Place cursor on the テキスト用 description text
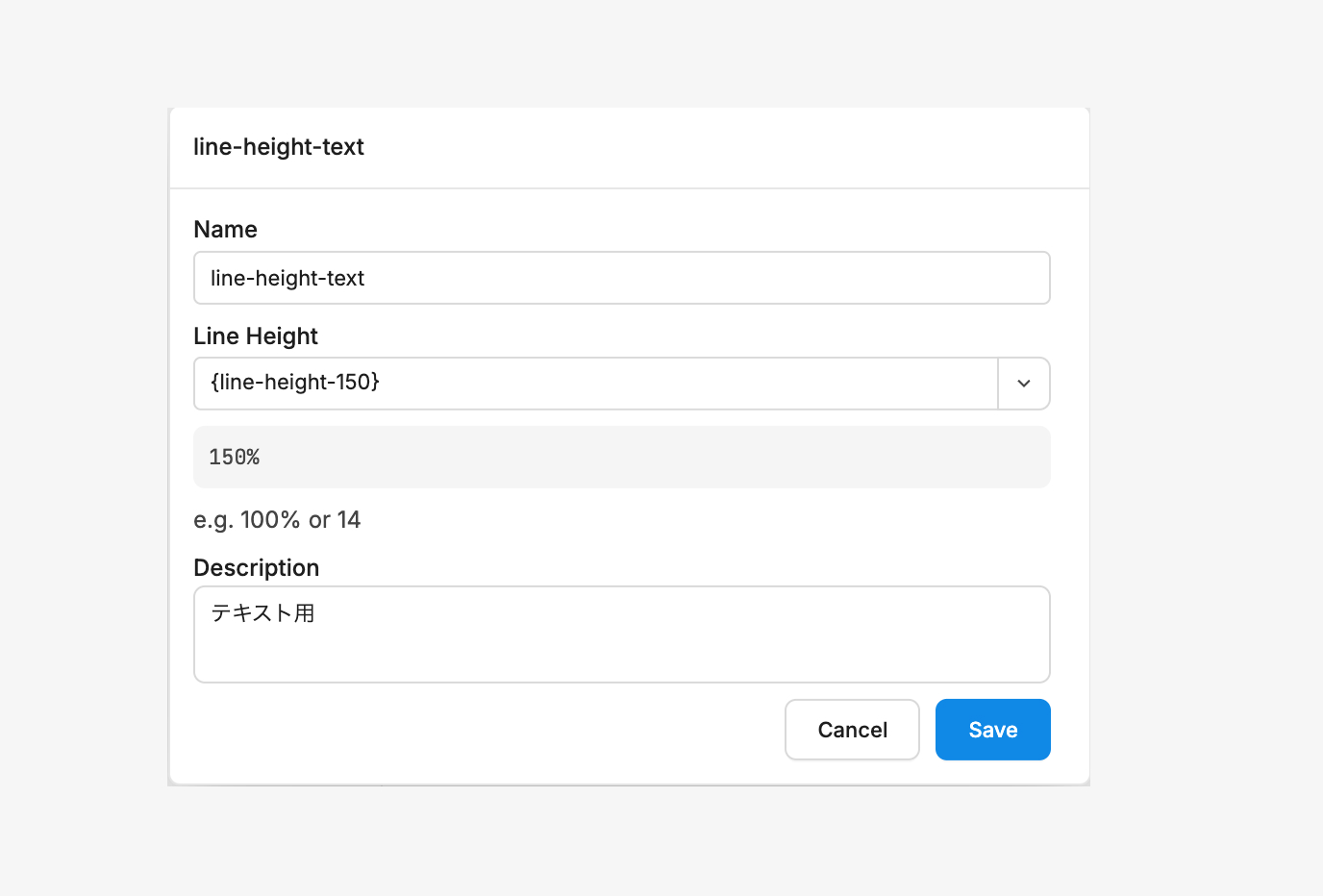Viewport: 1323px width, 896px height. tap(262, 613)
